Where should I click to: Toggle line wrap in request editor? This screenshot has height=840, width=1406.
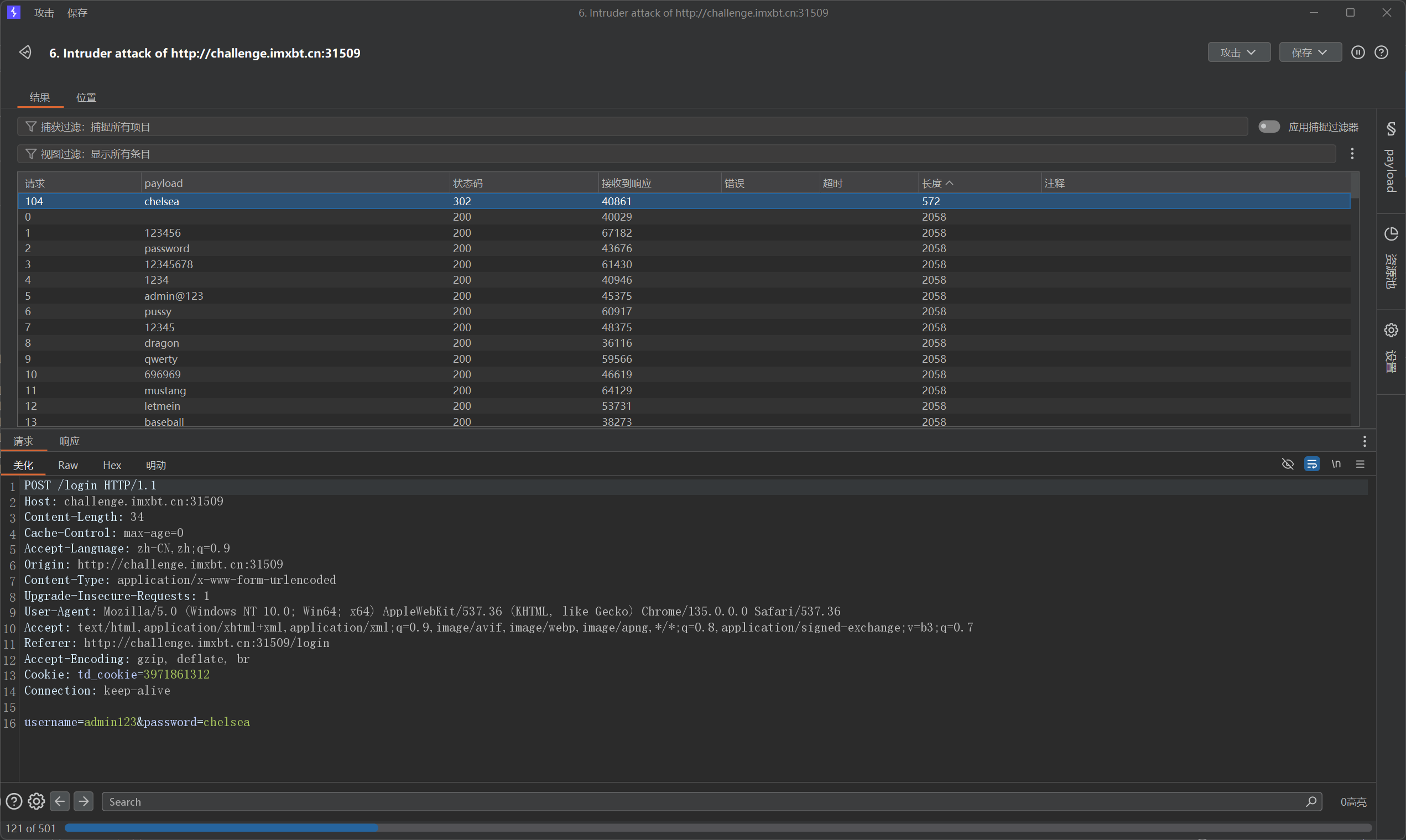pyautogui.click(x=1311, y=464)
